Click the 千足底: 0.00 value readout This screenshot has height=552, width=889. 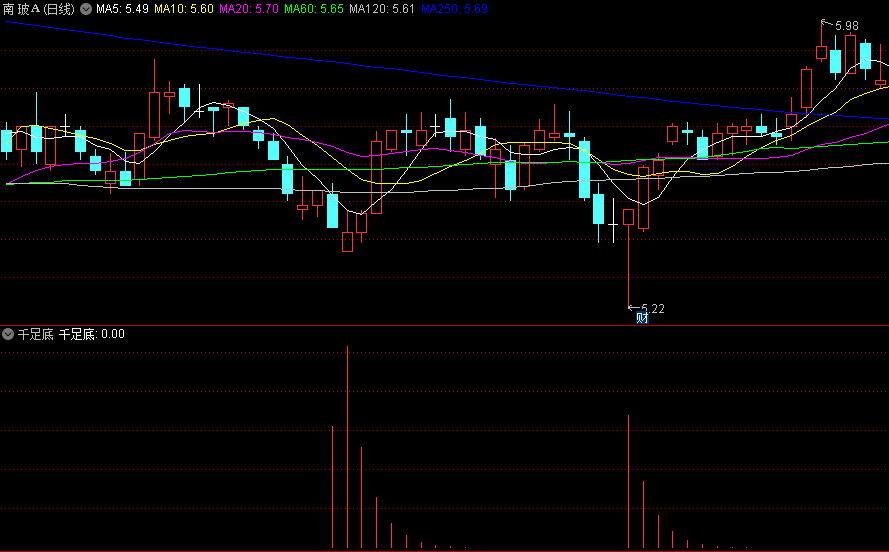[92, 334]
